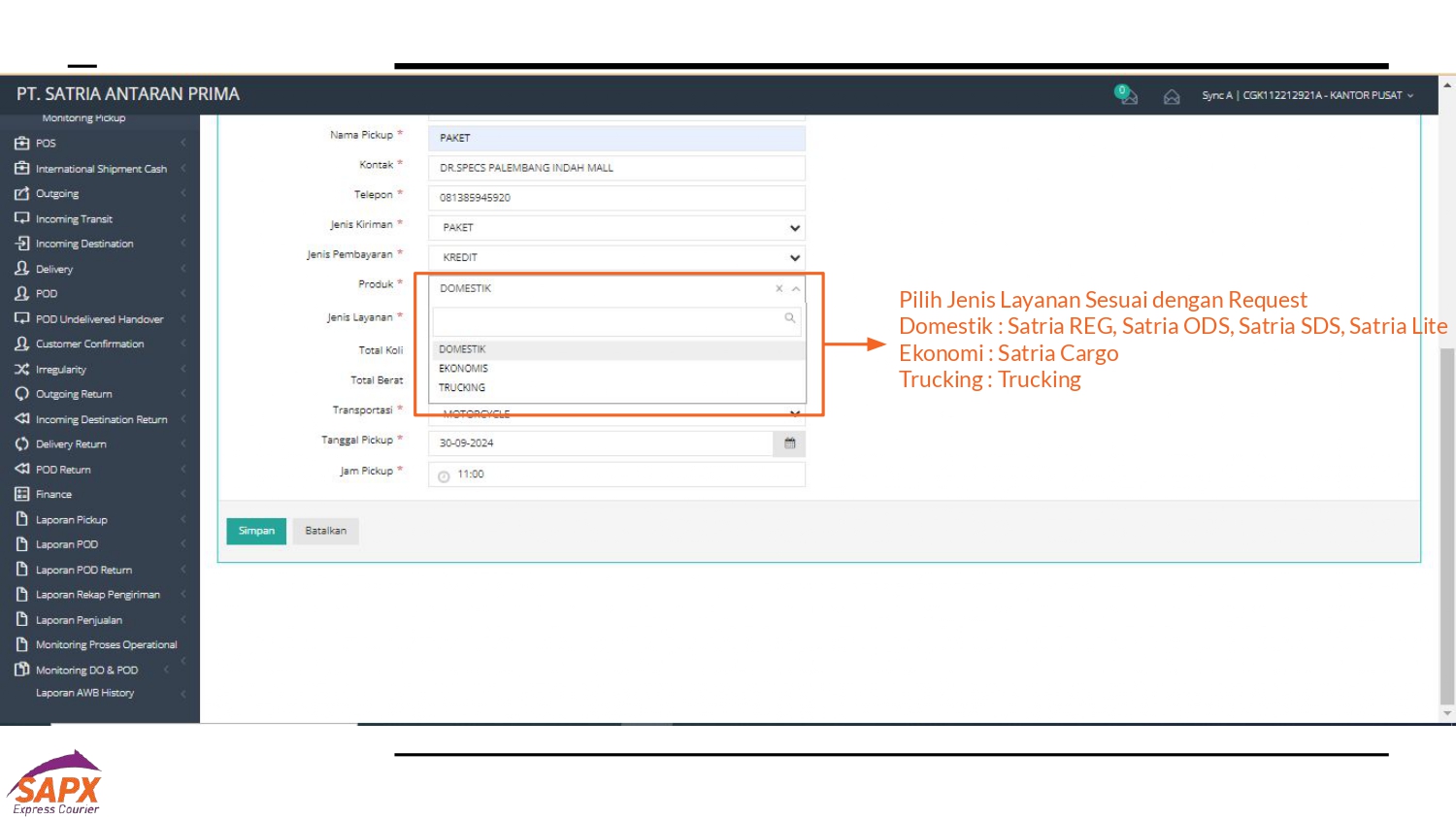
Task: Click the Batalkan button
Action: 325,531
